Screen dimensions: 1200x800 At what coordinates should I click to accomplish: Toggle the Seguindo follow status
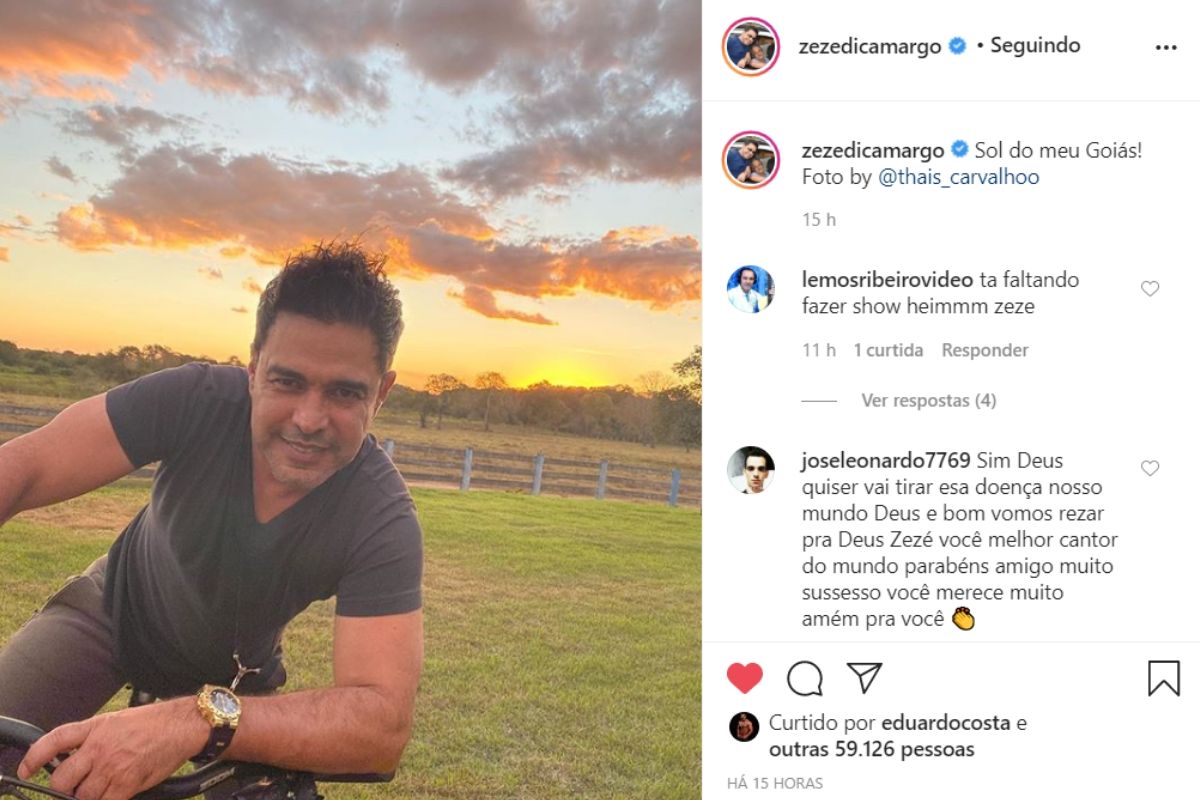[1035, 46]
